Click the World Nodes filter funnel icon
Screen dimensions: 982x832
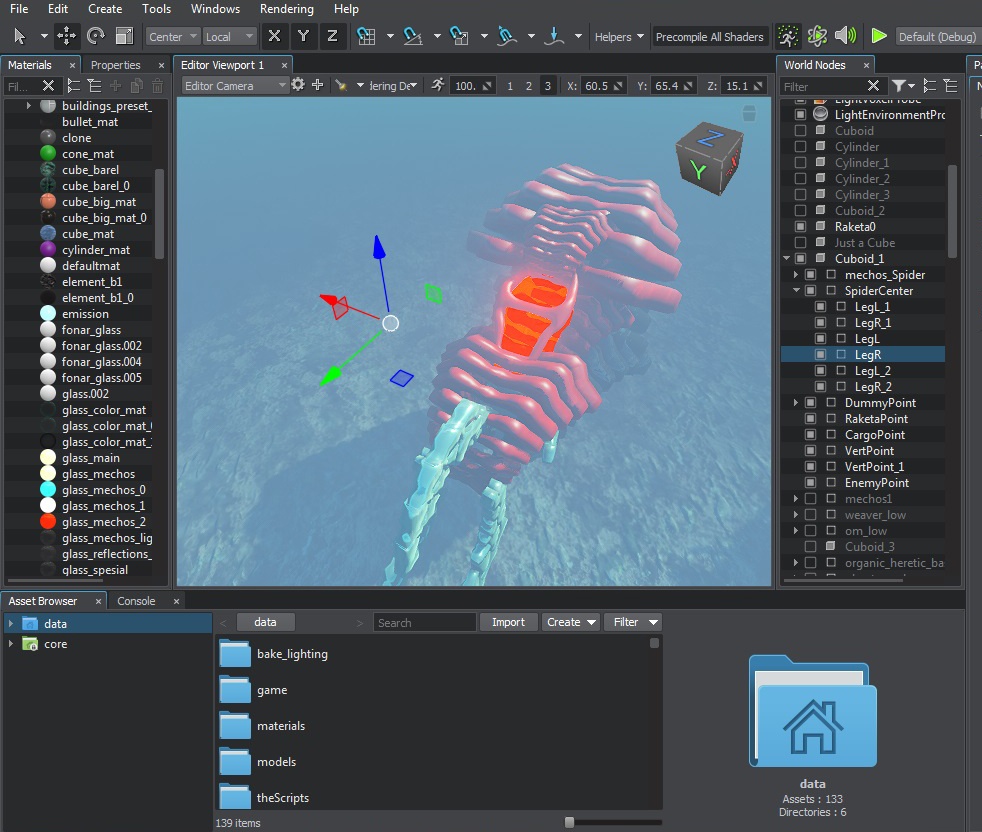pyautogui.click(x=899, y=86)
